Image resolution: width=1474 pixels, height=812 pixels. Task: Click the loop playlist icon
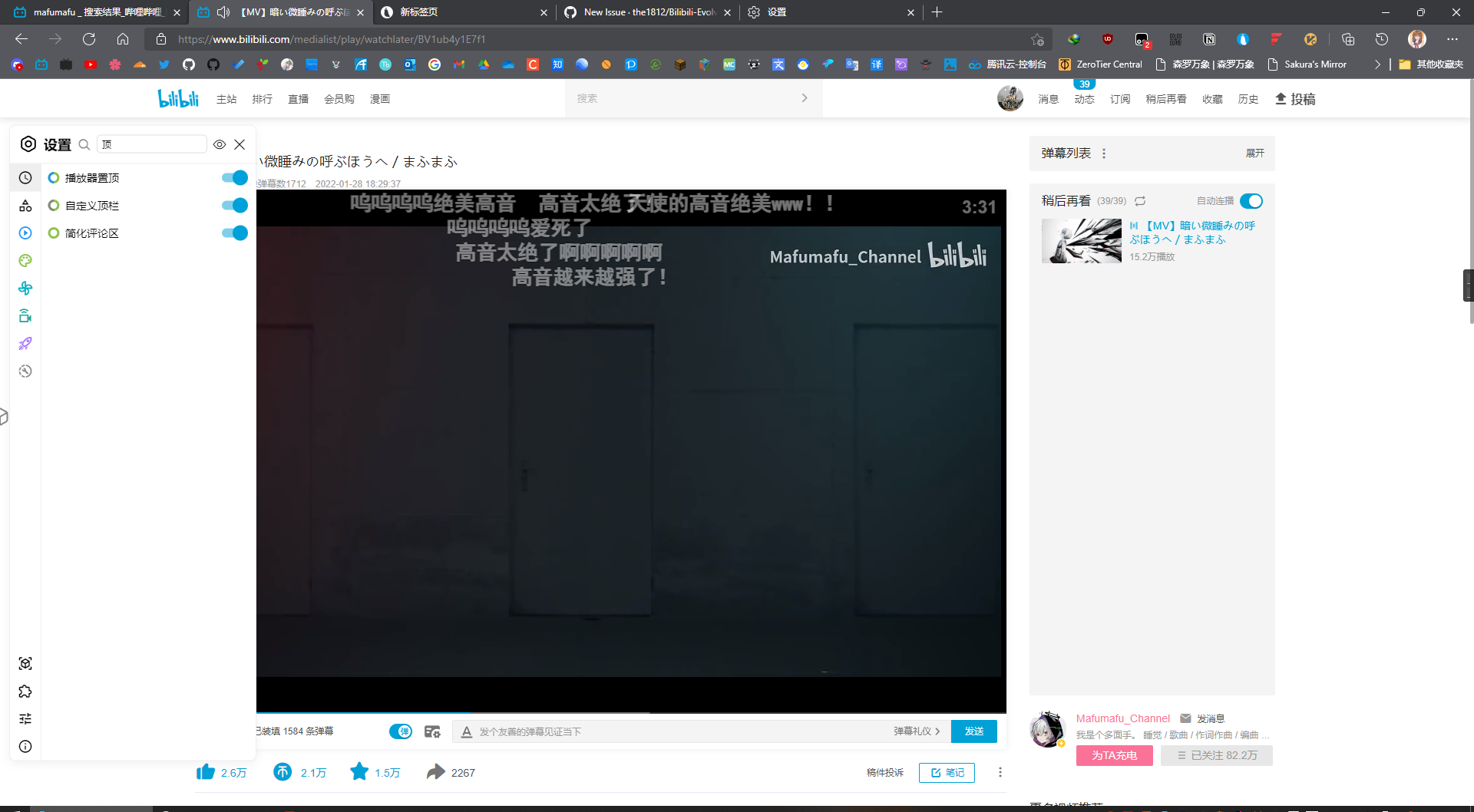tap(1140, 201)
